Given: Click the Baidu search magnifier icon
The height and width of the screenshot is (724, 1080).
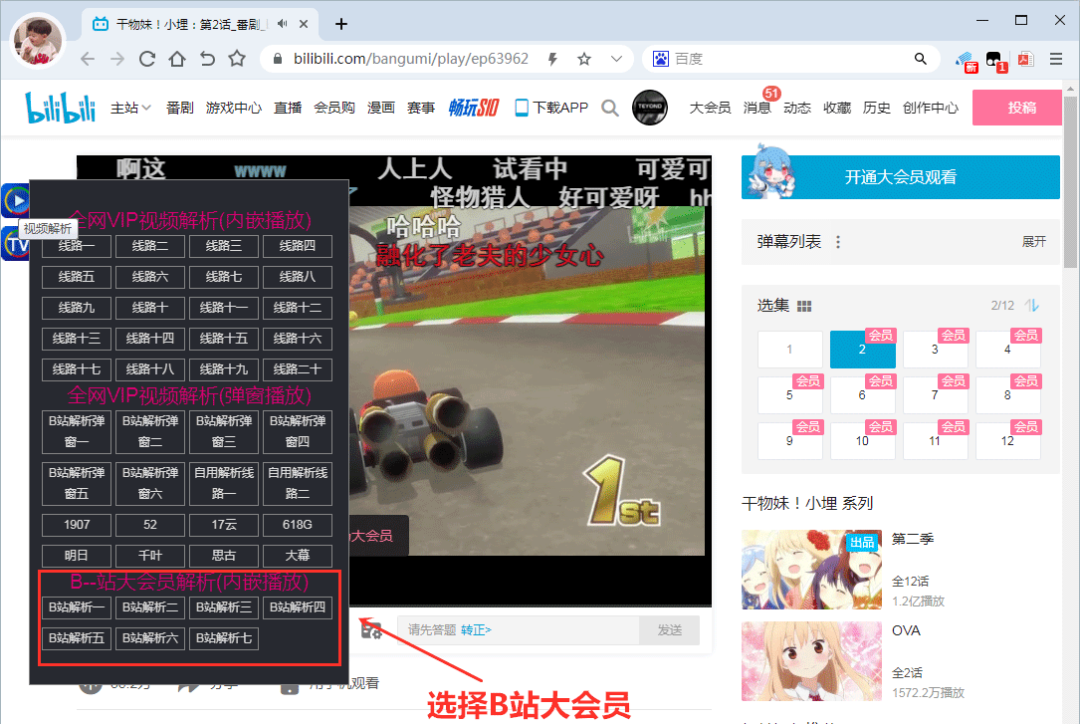Looking at the screenshot, I should coord(920,59).
